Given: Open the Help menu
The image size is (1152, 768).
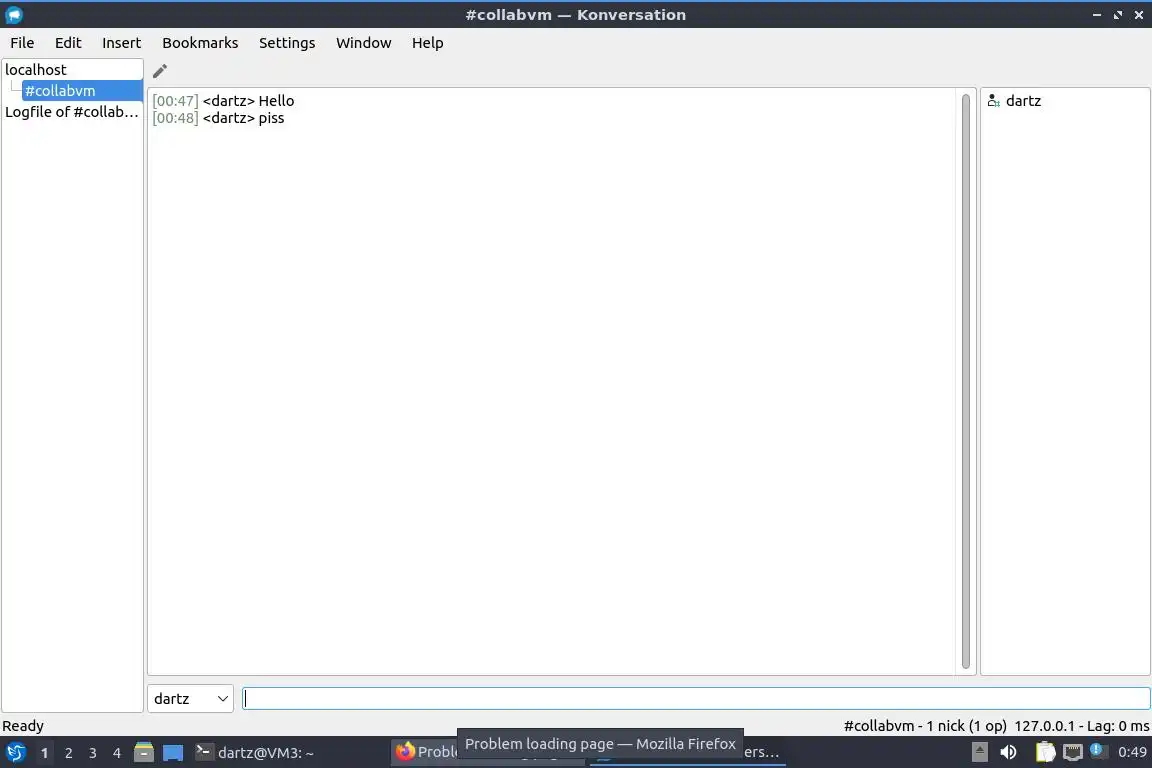Looking at the screenshot, I should coord(428,43).
